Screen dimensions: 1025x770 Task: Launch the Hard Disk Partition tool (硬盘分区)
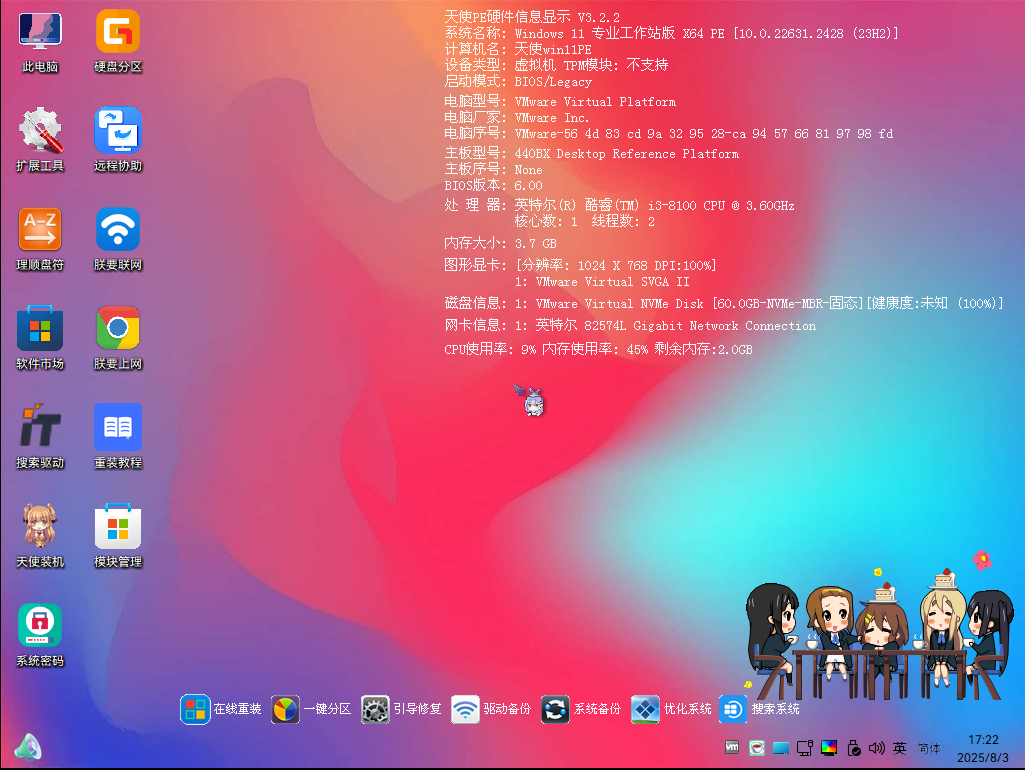[117, 40]
